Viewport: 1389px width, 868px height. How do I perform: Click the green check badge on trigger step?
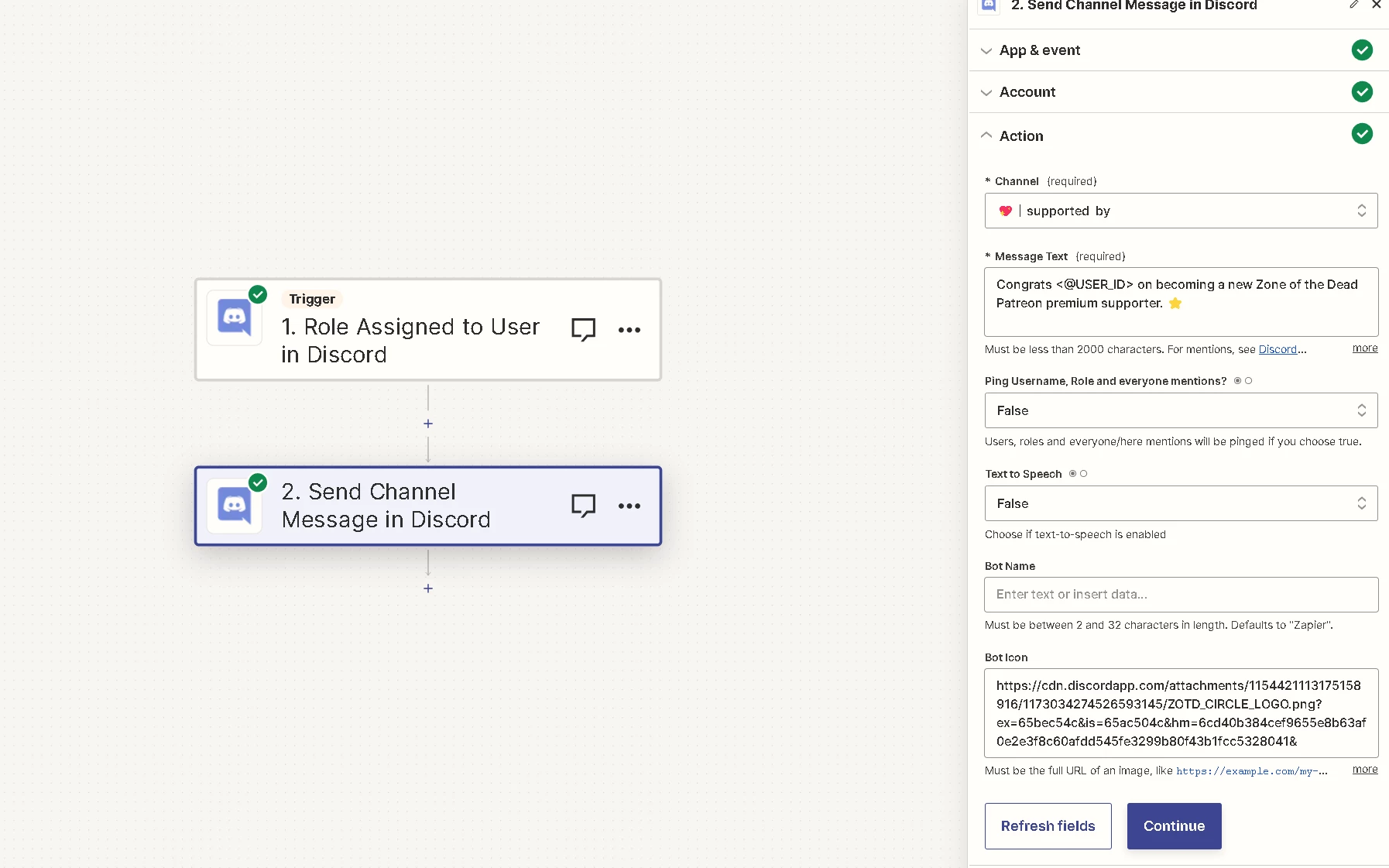tap(258, 294)
